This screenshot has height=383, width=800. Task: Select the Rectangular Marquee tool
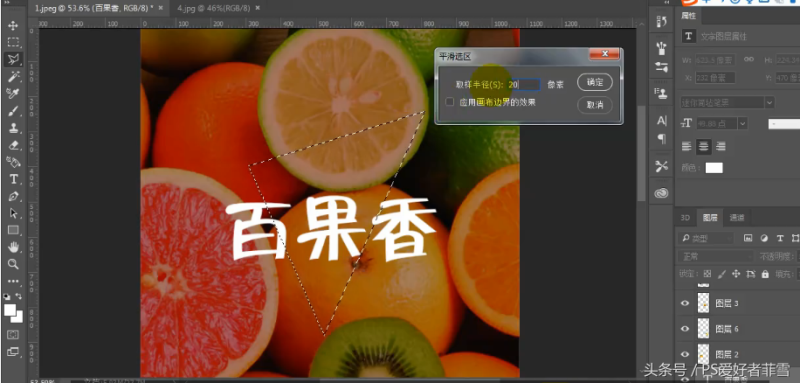point(13,42)
